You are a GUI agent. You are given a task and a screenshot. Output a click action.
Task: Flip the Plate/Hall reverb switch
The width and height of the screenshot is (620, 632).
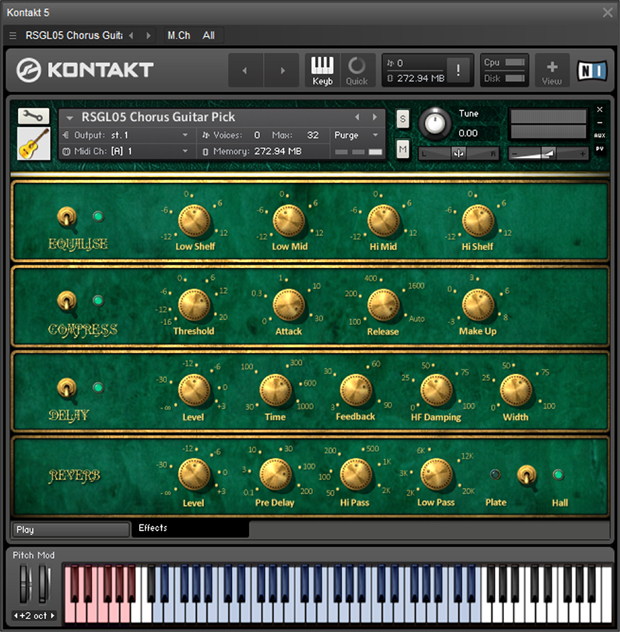(527, 476)
